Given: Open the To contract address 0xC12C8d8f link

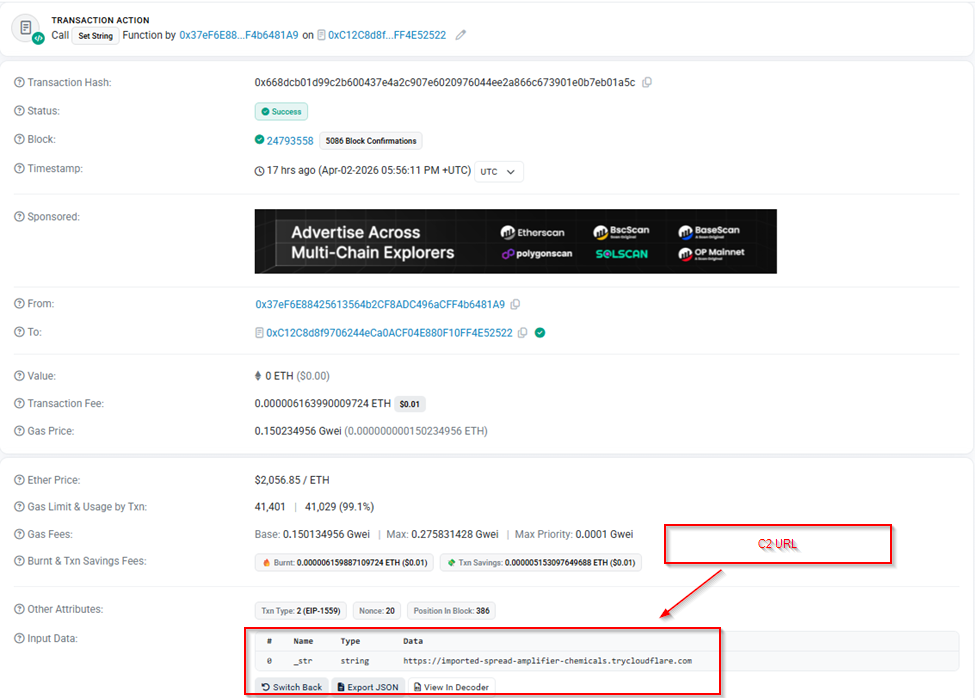Looking at the screenshot, I should 389,333.
